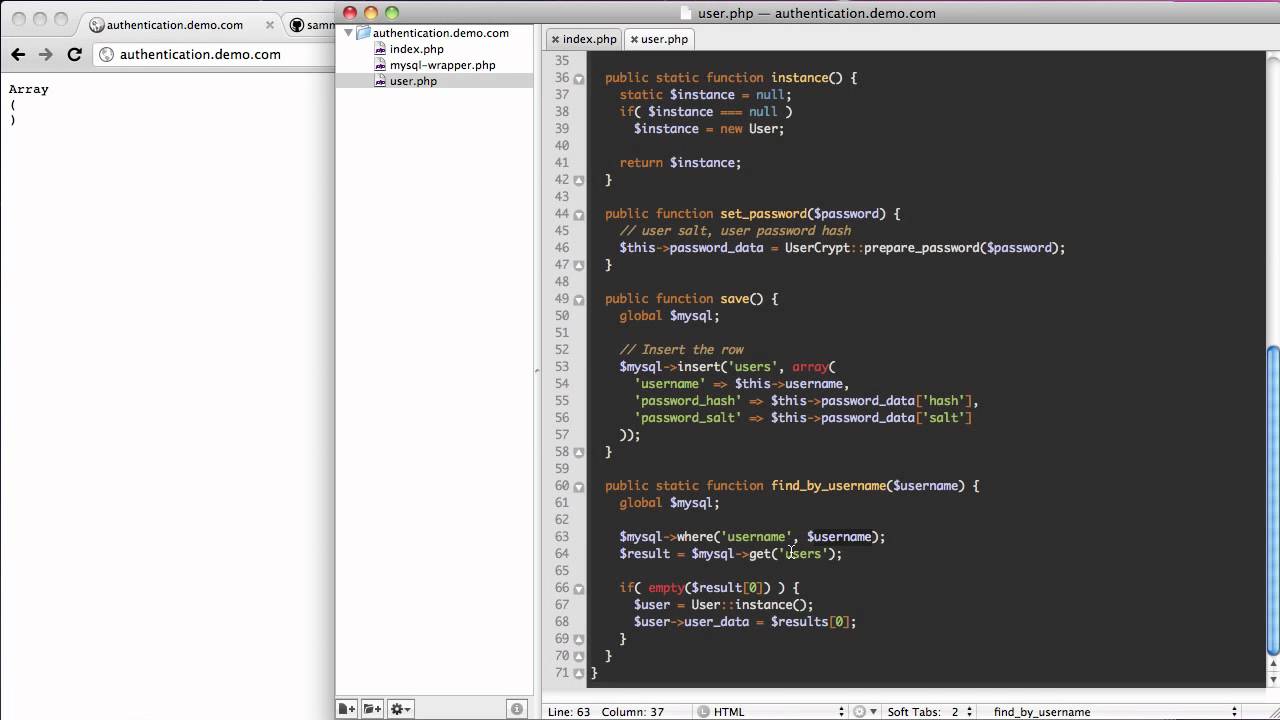Click the vertical scrollbar thumb in editor
Viewport: 1280px width, 720px height.
tap(1273, 500)
